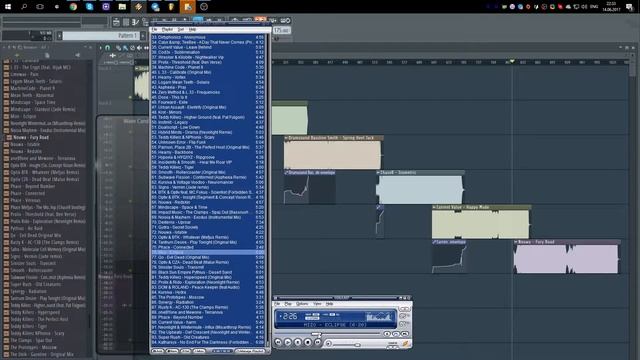Screen dimensions: 640x360
Task: Click the arrow left of Pattern 1 selector
Action: pos(59,36)
